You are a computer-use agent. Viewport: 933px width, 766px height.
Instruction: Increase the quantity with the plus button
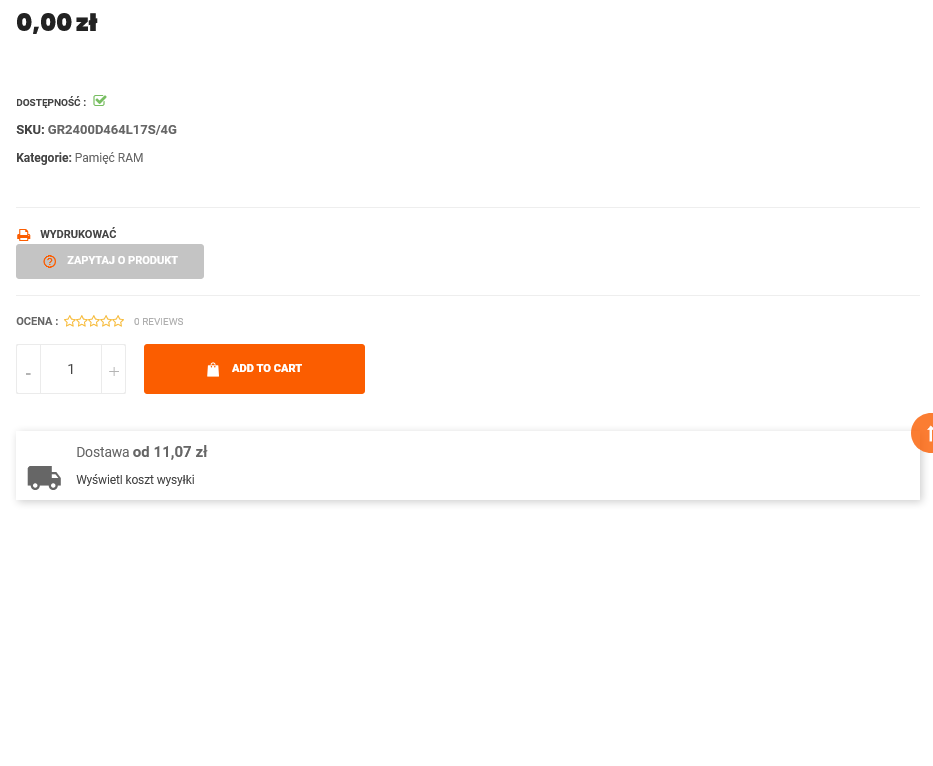[114, 370]
